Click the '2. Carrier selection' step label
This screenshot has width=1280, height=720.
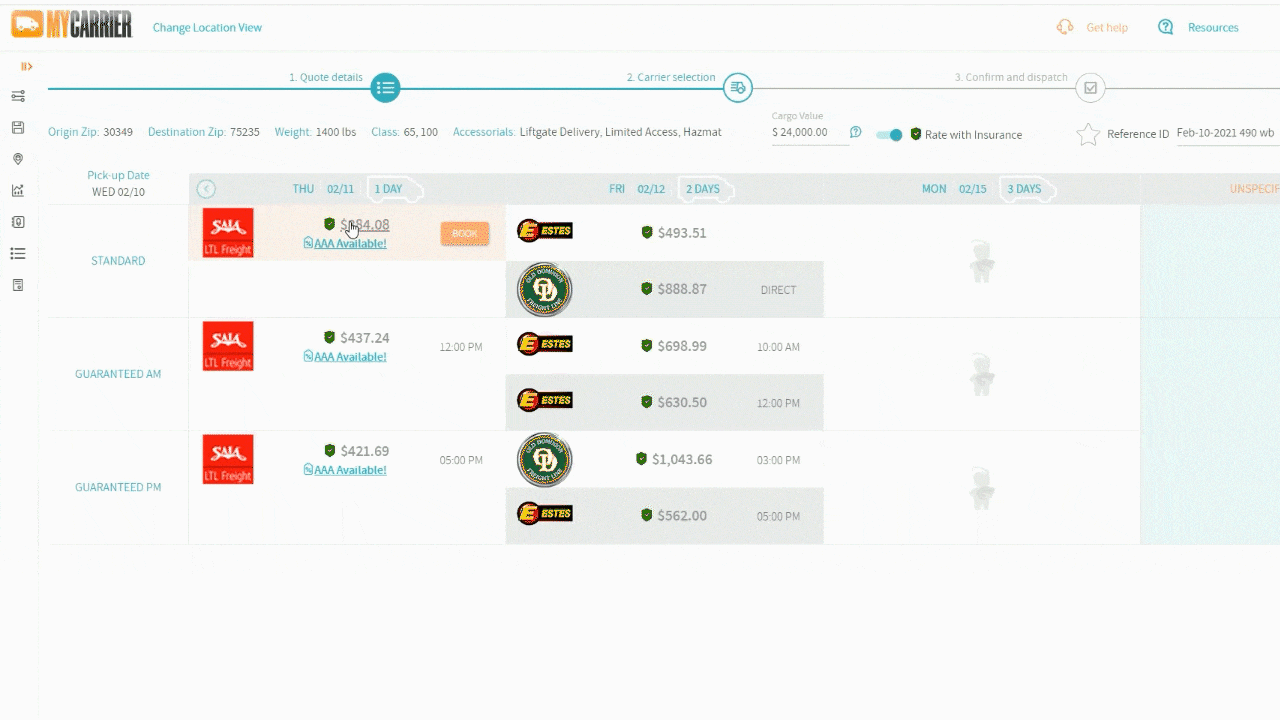[x=671, y=77]
